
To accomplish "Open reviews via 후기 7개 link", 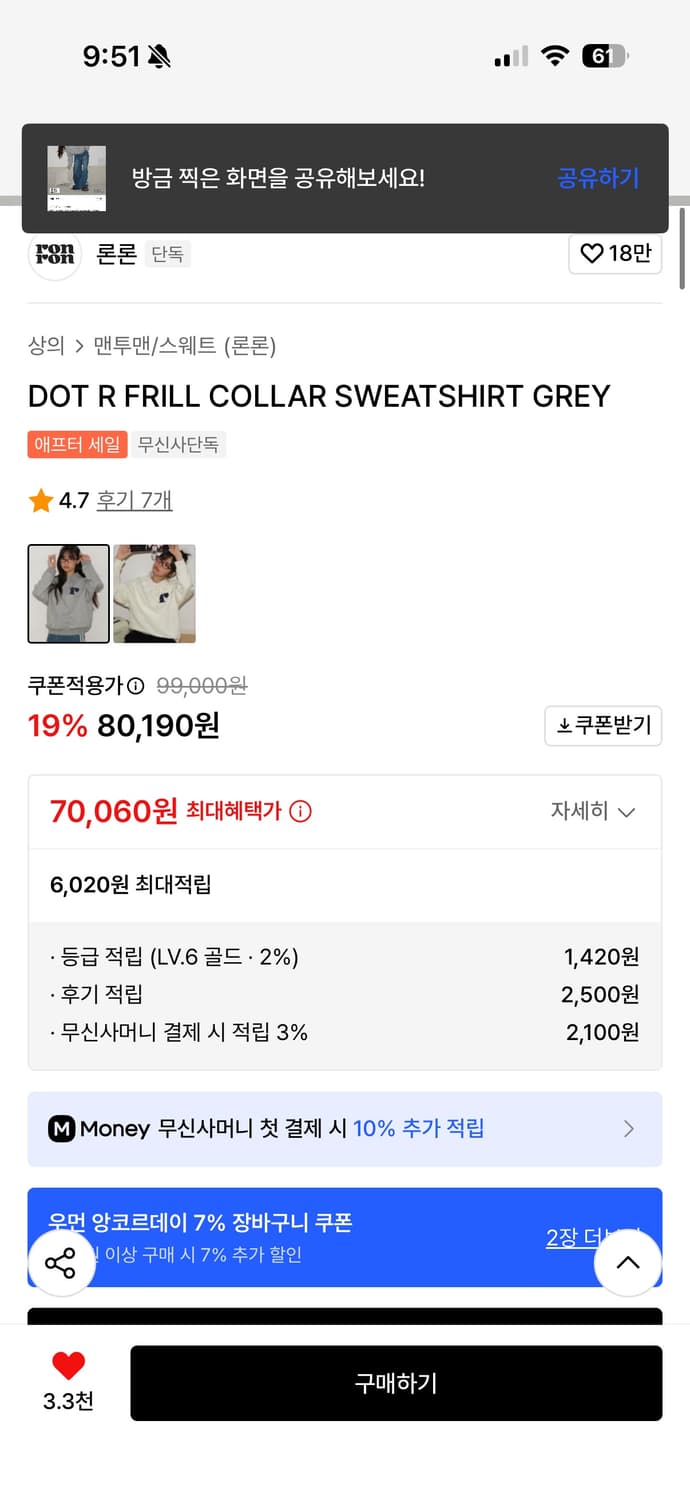I will 134,500.
